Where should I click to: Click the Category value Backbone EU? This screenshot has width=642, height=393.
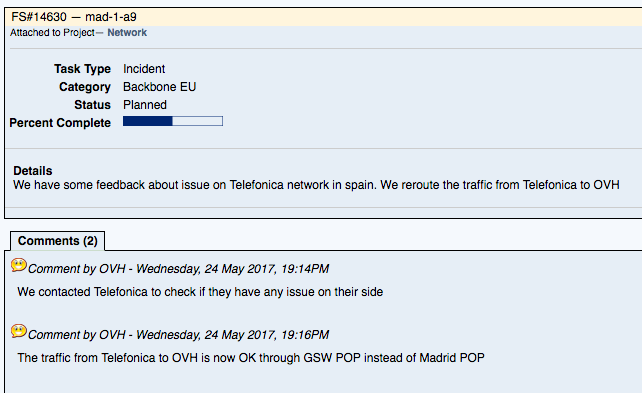pos(160,87)
